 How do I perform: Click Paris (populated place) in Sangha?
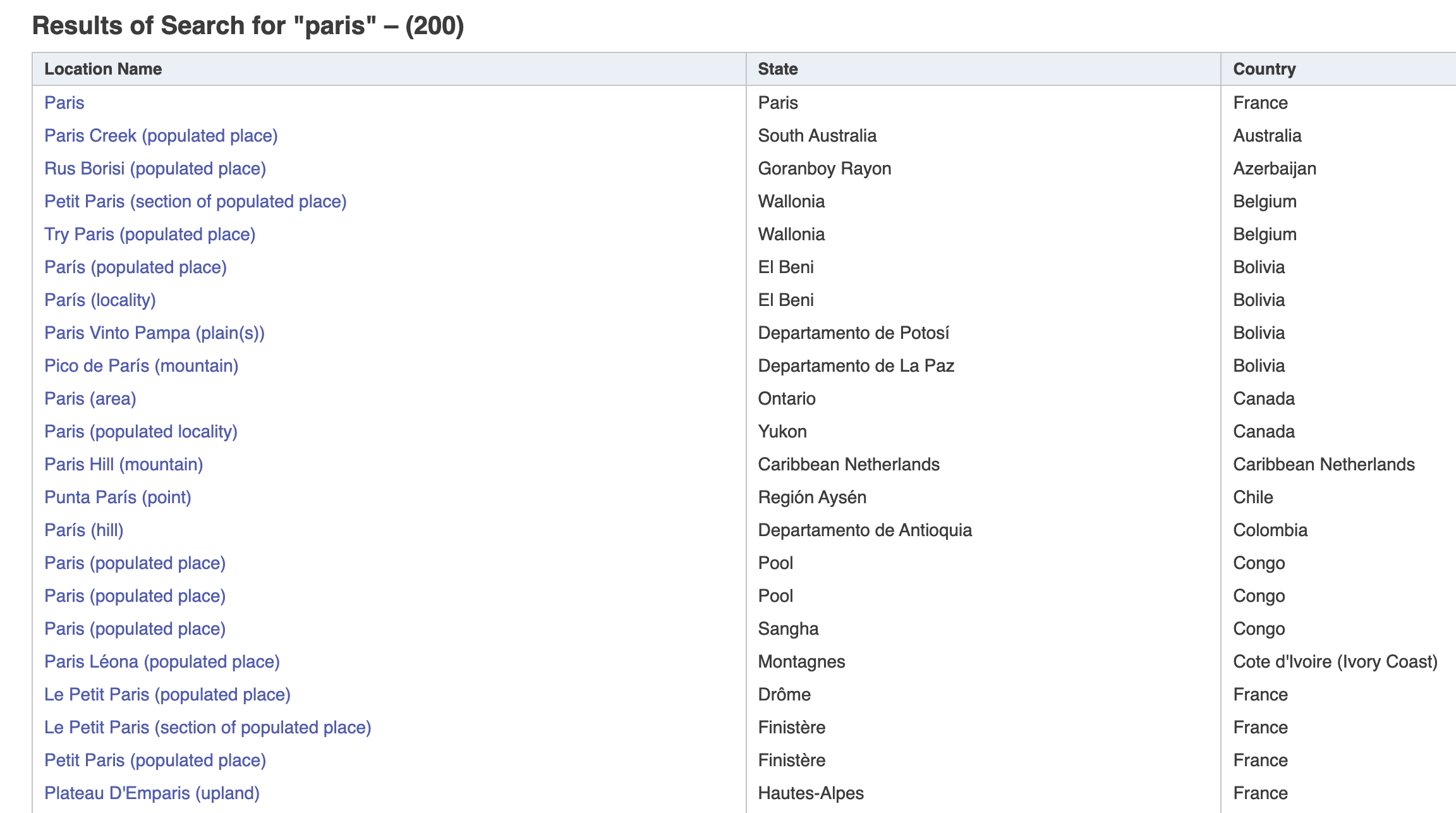pyautogui.click(x=135, y=628)
